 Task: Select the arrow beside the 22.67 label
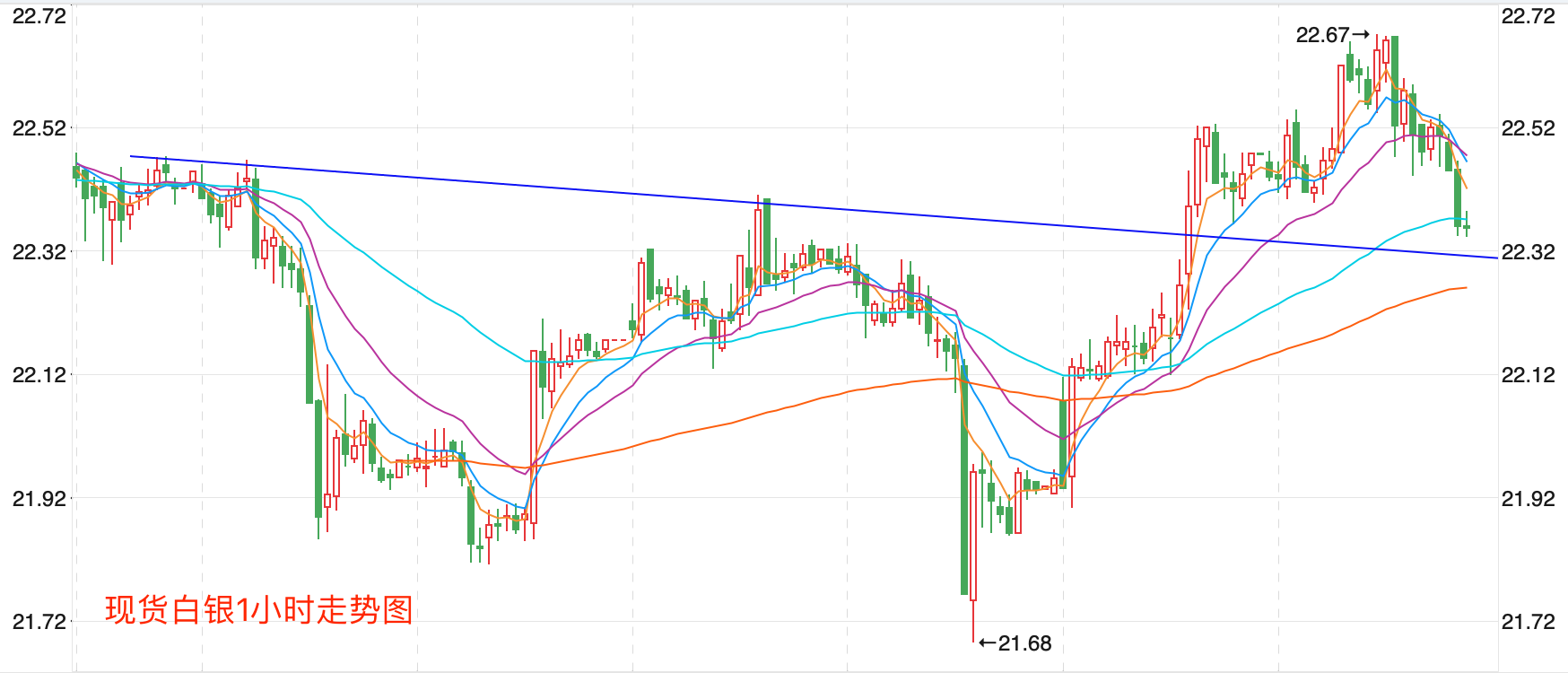point(1361,35)
